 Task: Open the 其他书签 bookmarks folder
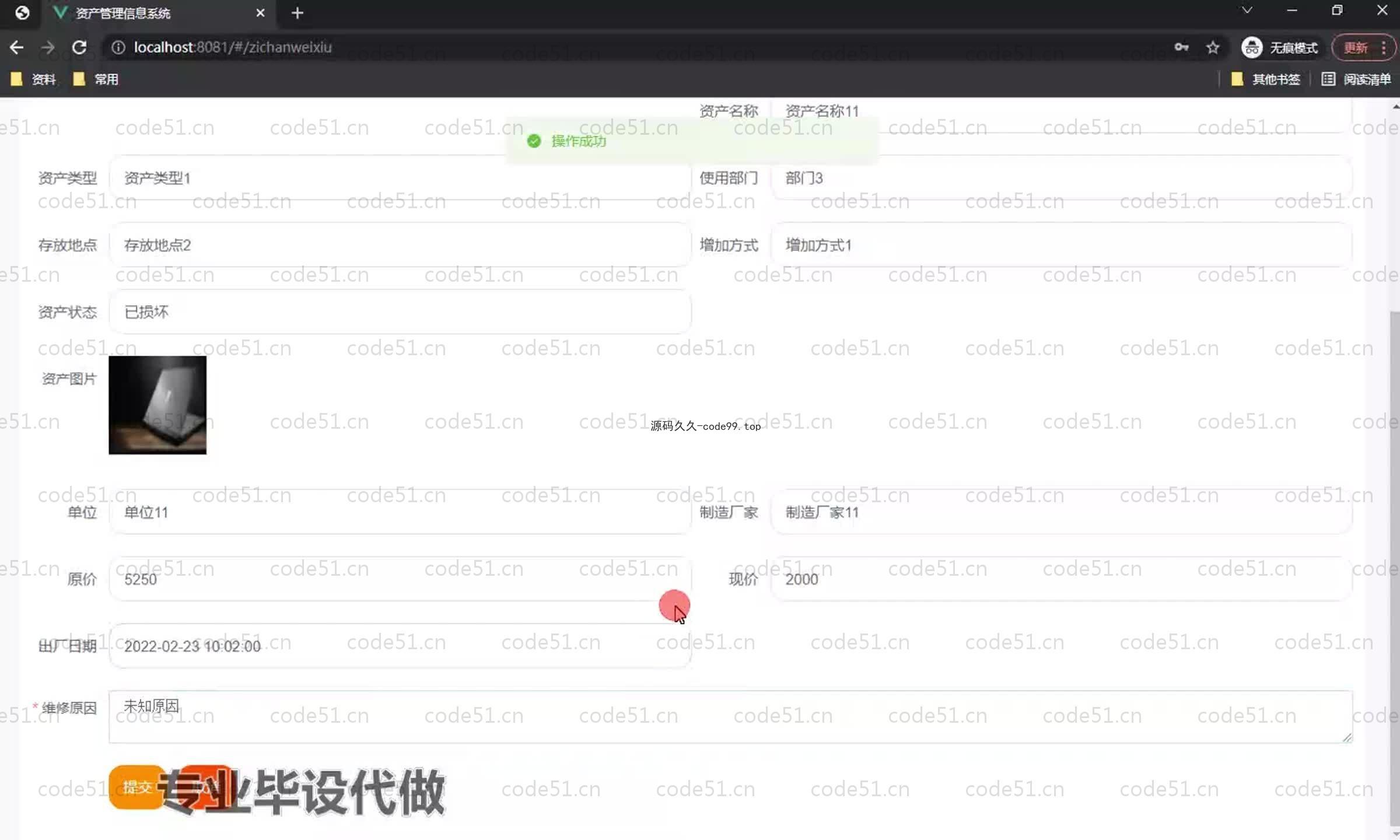(x=1265, y=79)
